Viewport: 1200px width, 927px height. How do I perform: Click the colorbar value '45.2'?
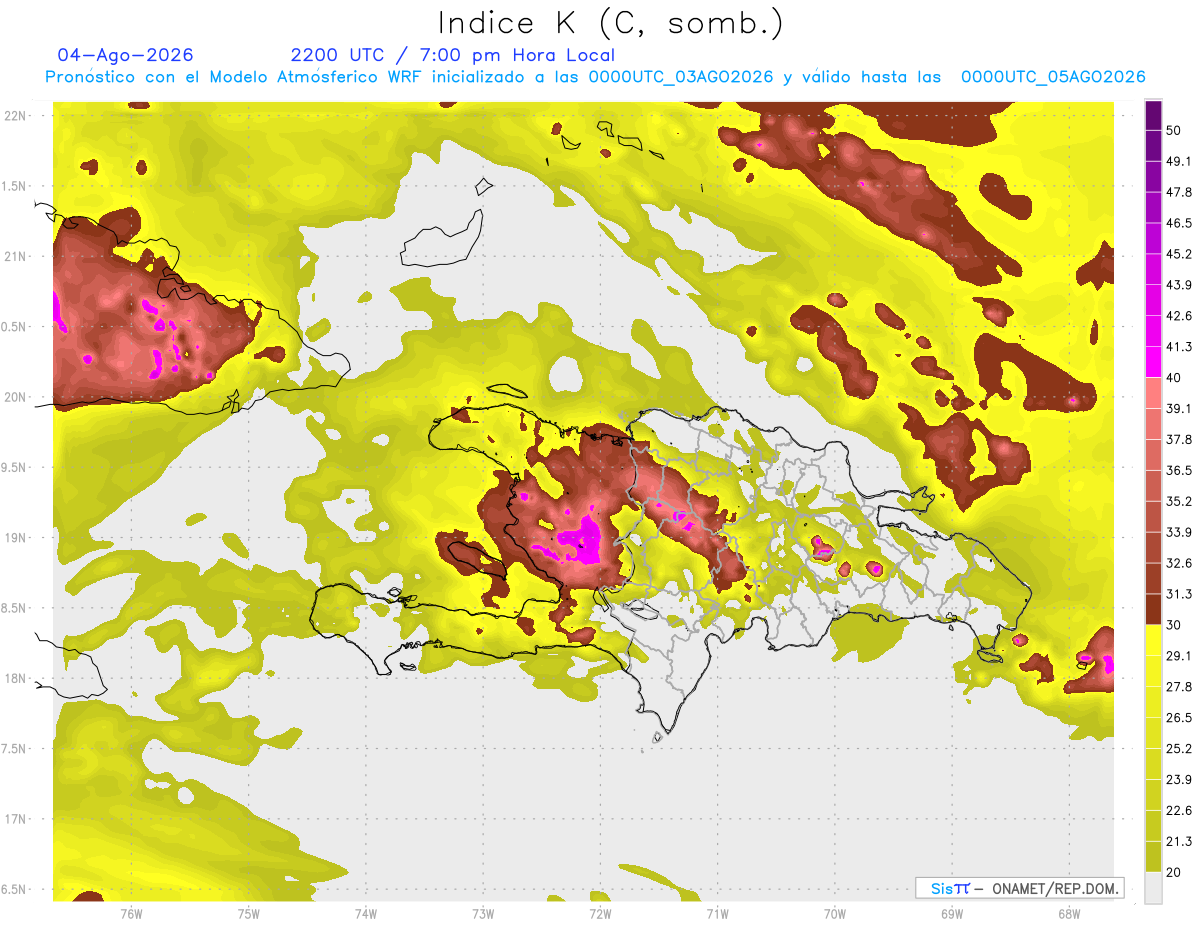1179,254
